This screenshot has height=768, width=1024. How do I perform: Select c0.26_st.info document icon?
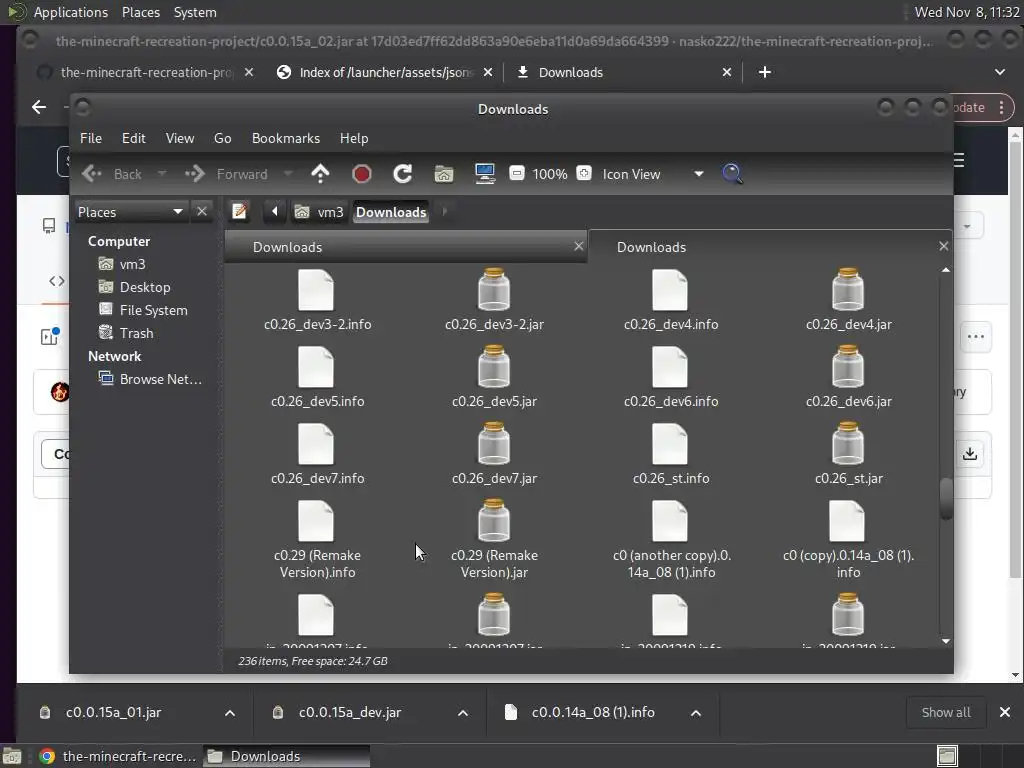(x=670, y=444)
